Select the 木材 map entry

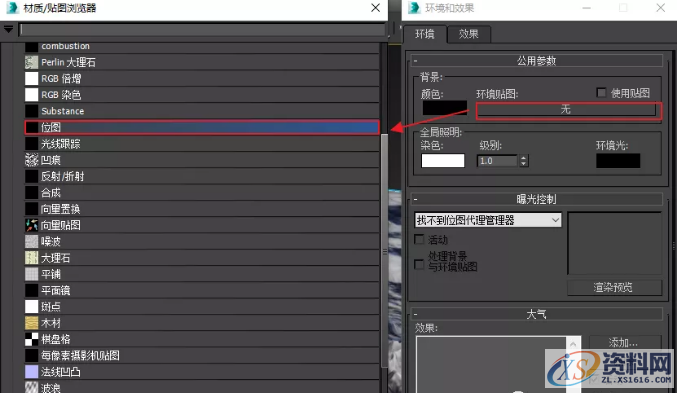point(202,323)
